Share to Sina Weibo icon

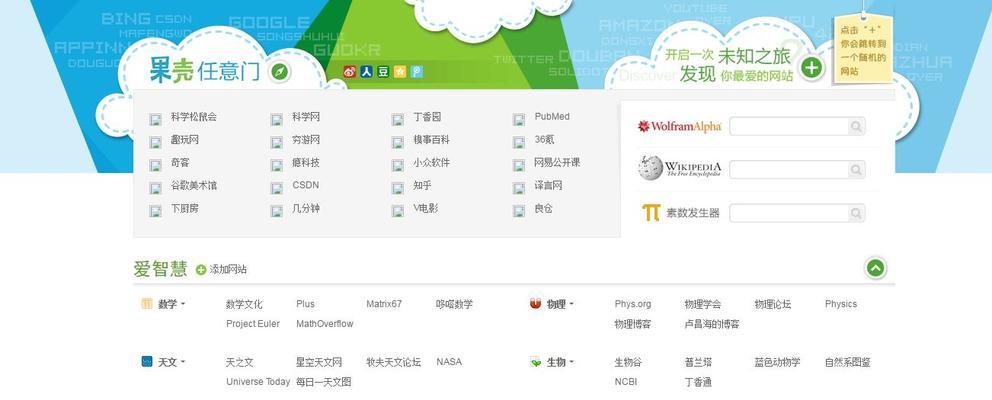click(350, 72)
